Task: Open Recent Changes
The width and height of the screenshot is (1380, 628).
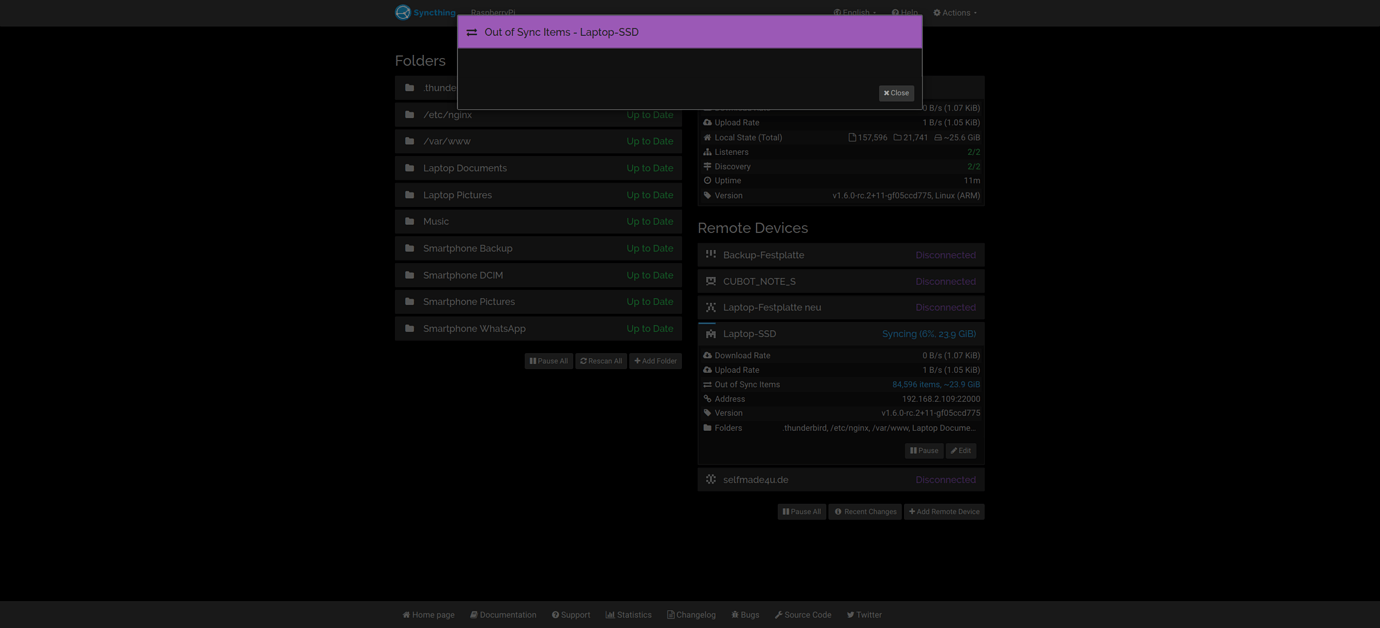Action: coord(865,512)
